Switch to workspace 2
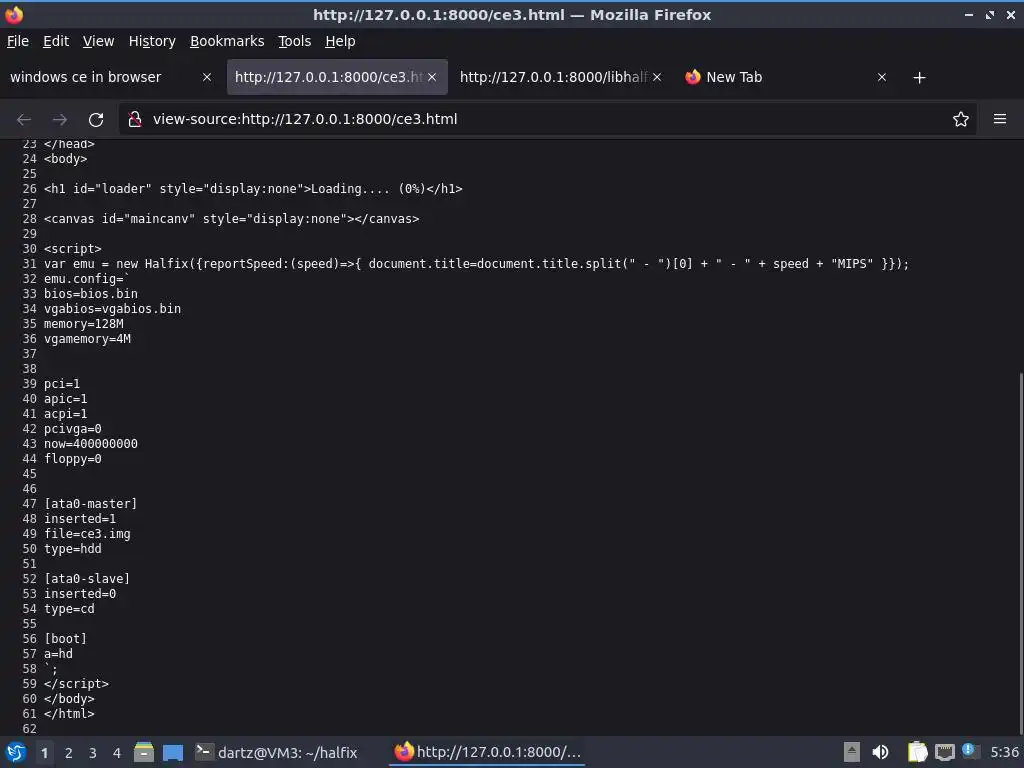Image resolution: width=1024 pixels, height=768 pixels. tap(69, 753)
